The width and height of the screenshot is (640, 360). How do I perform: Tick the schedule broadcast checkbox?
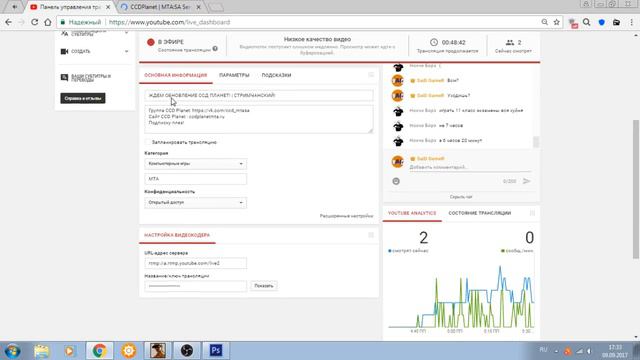(x=147, y=142)
